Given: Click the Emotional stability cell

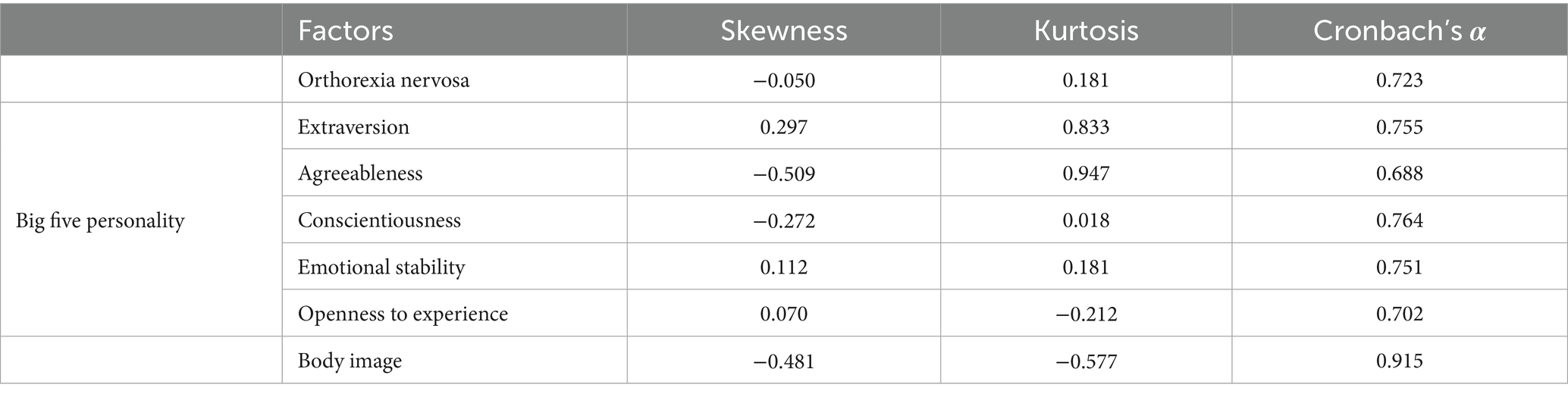Looking at the screenshot, I should pos(381,267).
